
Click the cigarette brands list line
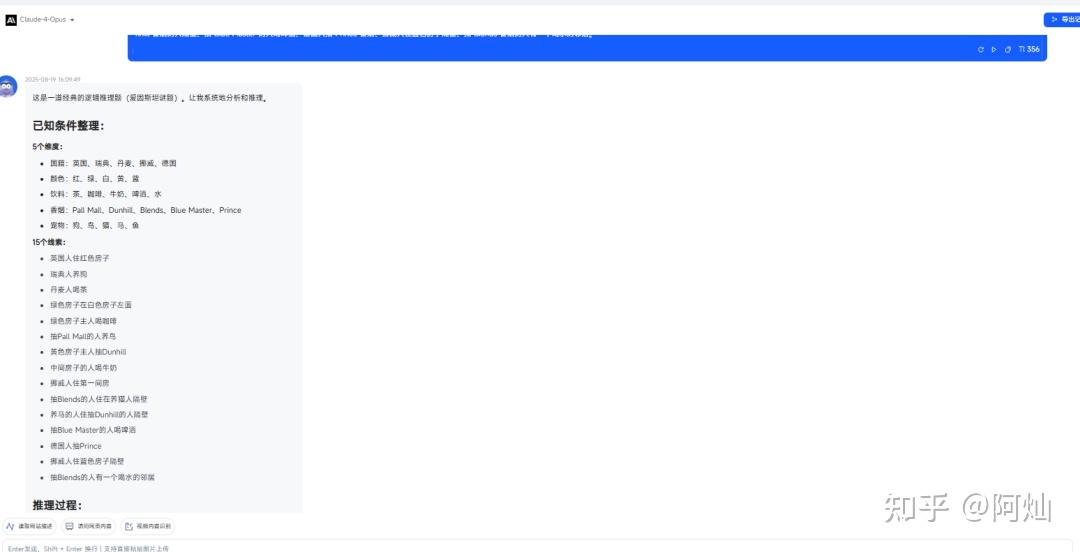(145, 210)
